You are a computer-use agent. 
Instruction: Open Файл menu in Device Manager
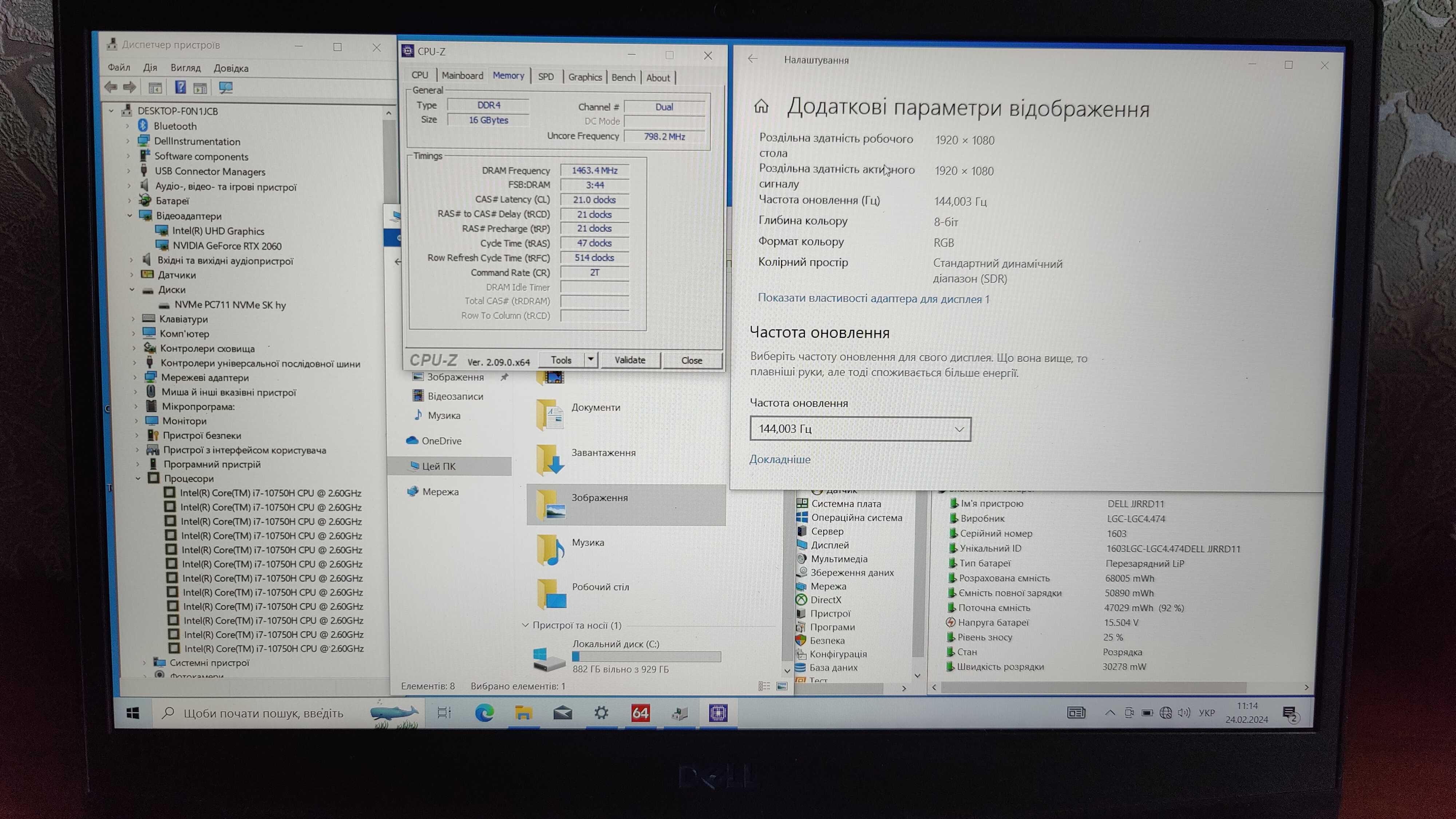tap(119, 67)
